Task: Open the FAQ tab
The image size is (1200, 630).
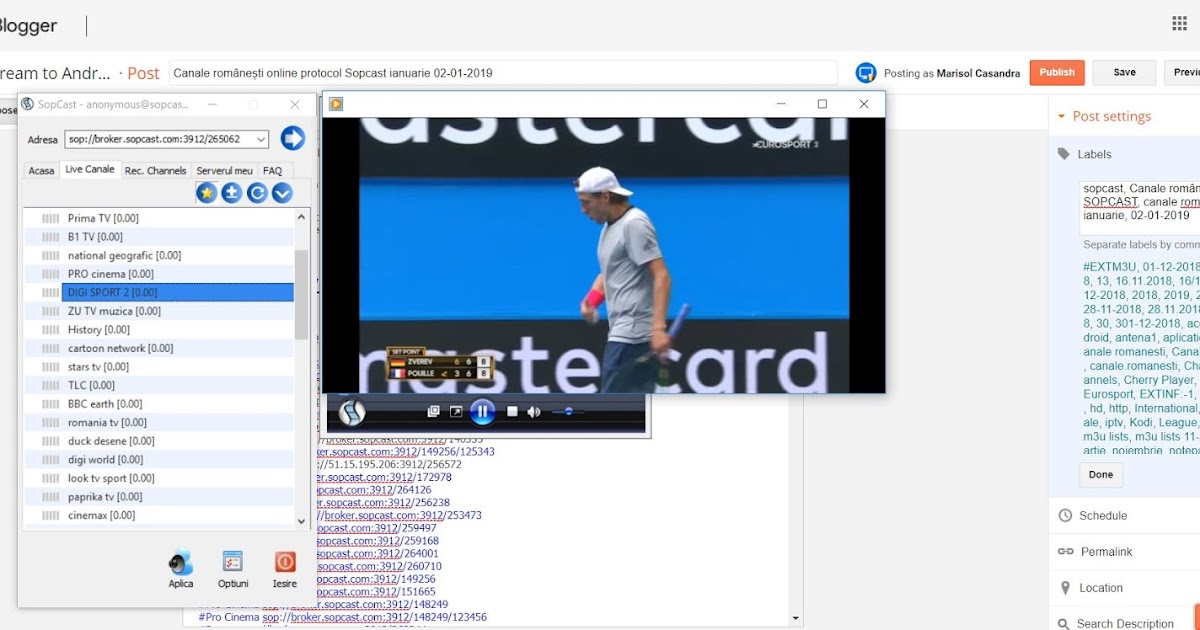Action: (272, 170)
